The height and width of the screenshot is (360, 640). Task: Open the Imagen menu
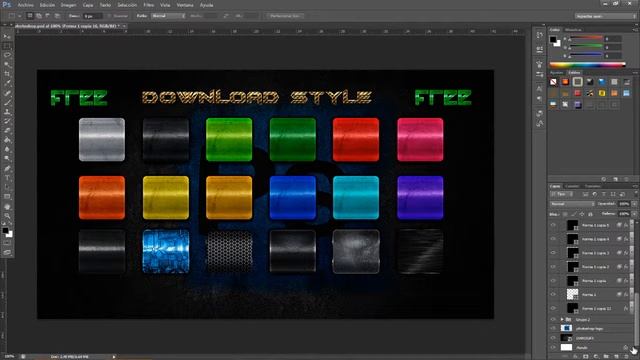(69, 5)
